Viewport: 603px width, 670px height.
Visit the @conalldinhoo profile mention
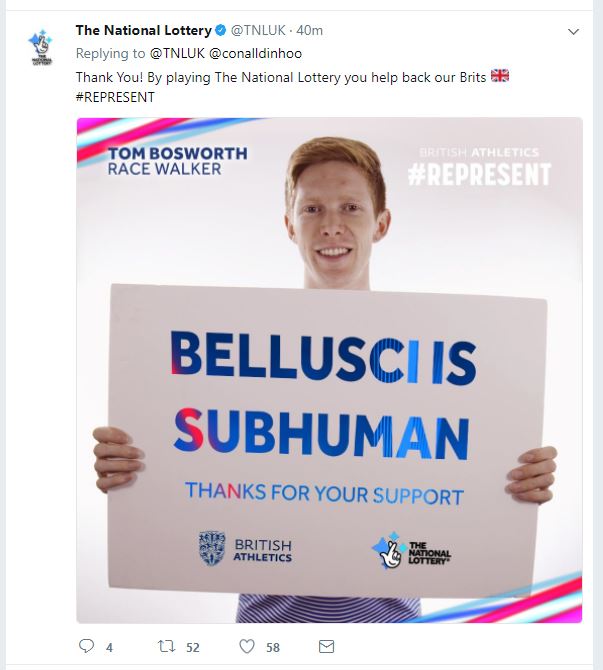(x=256, y=53)
